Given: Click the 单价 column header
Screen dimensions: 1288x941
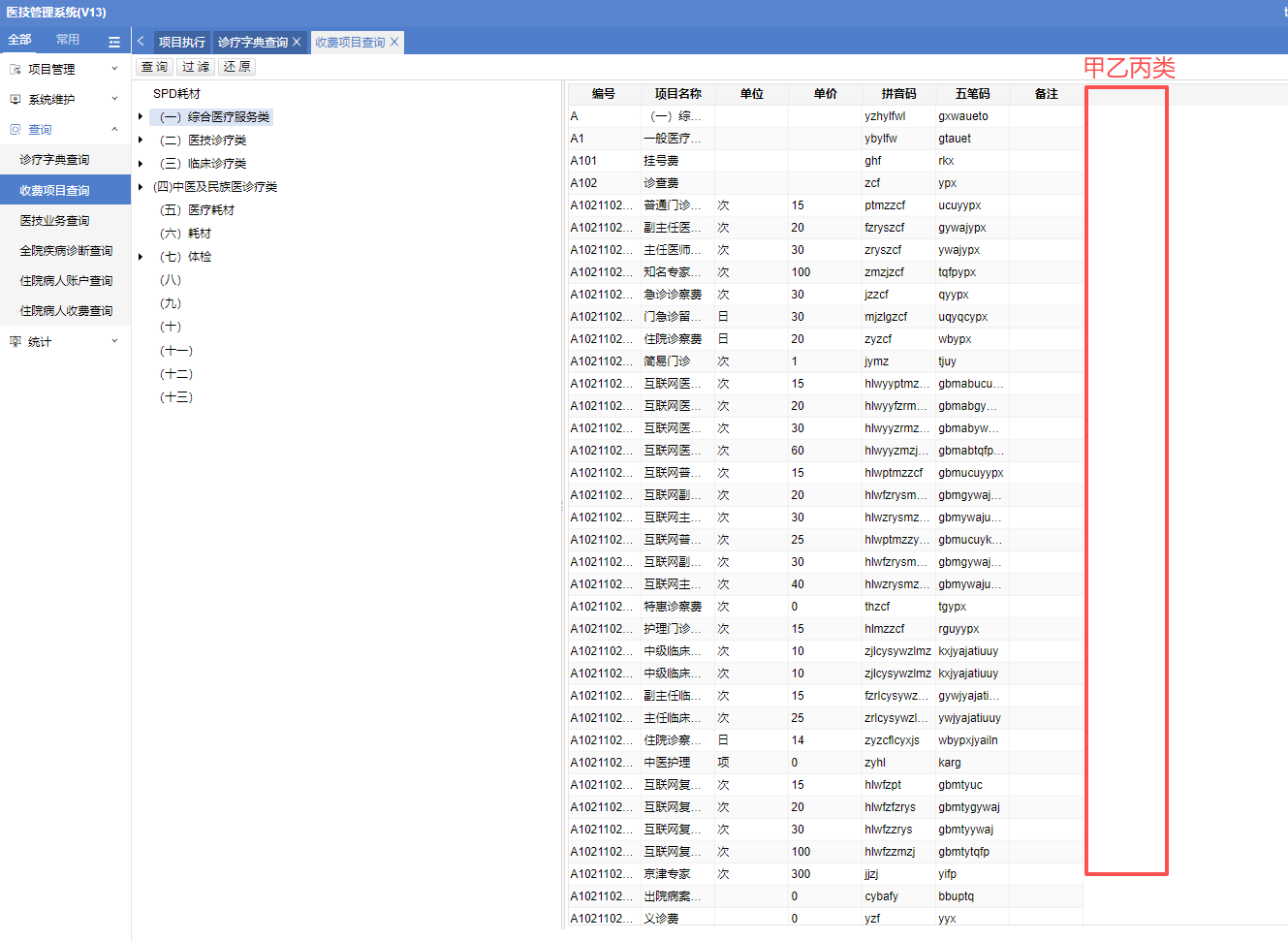Looking at the screenshot, I should [x=825, y=94].
